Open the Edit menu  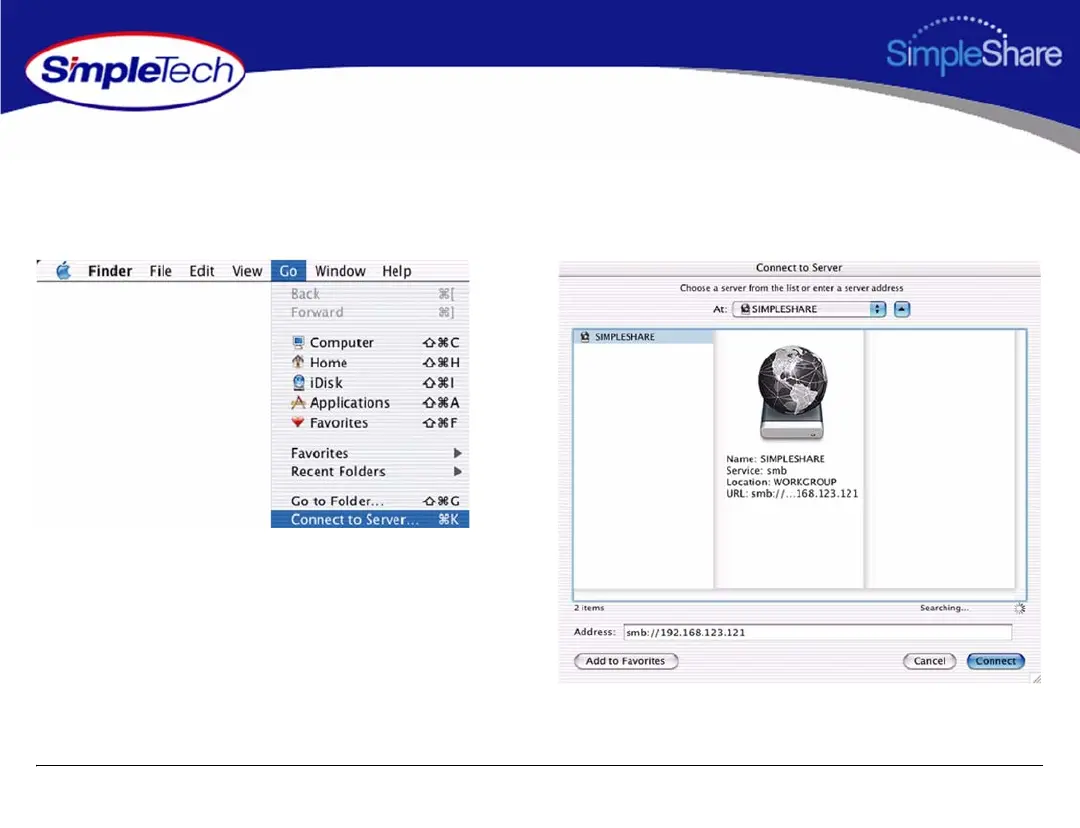pyautogui.click(x=202, y=271)
